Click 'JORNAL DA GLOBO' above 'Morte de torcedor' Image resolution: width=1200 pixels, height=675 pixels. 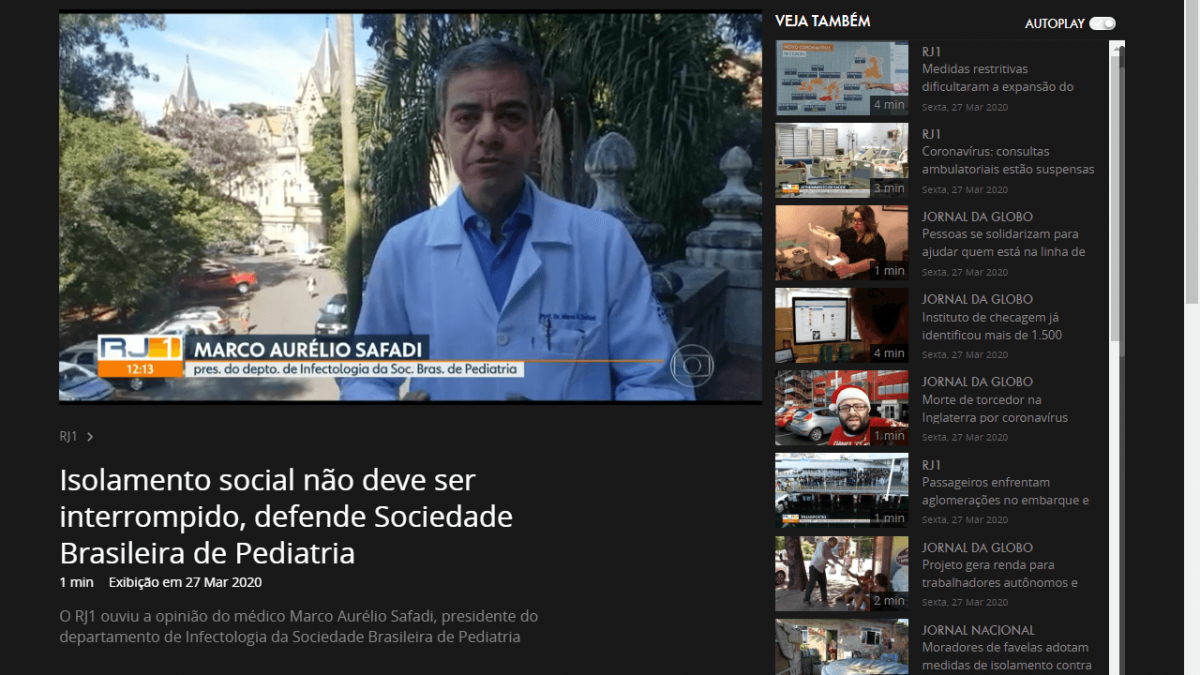(x=977, y=382)
